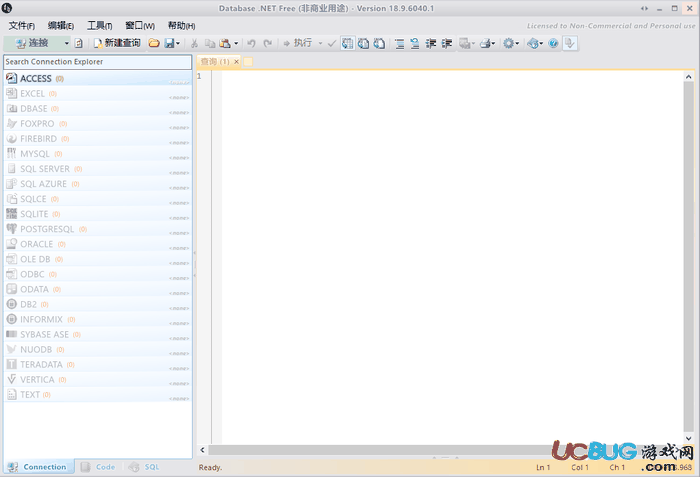The image size is (700, 477).
Task: Click the DB2 icon in list
Action: coord(12,304)
